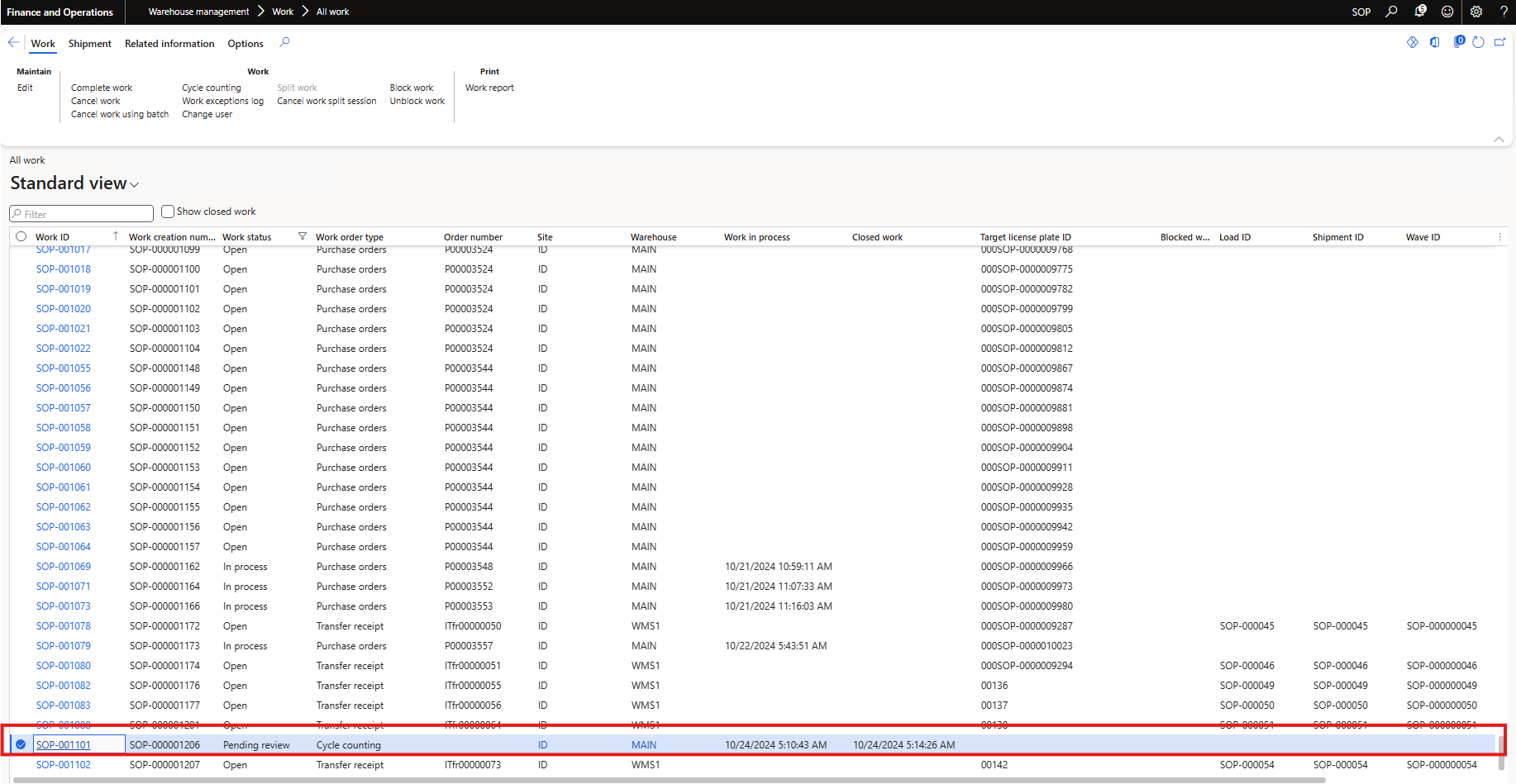Deselect the checked SOP-001101 row marker
Image resolution: width=1516 pixels, height=784 pixels.
click(21, 744)
